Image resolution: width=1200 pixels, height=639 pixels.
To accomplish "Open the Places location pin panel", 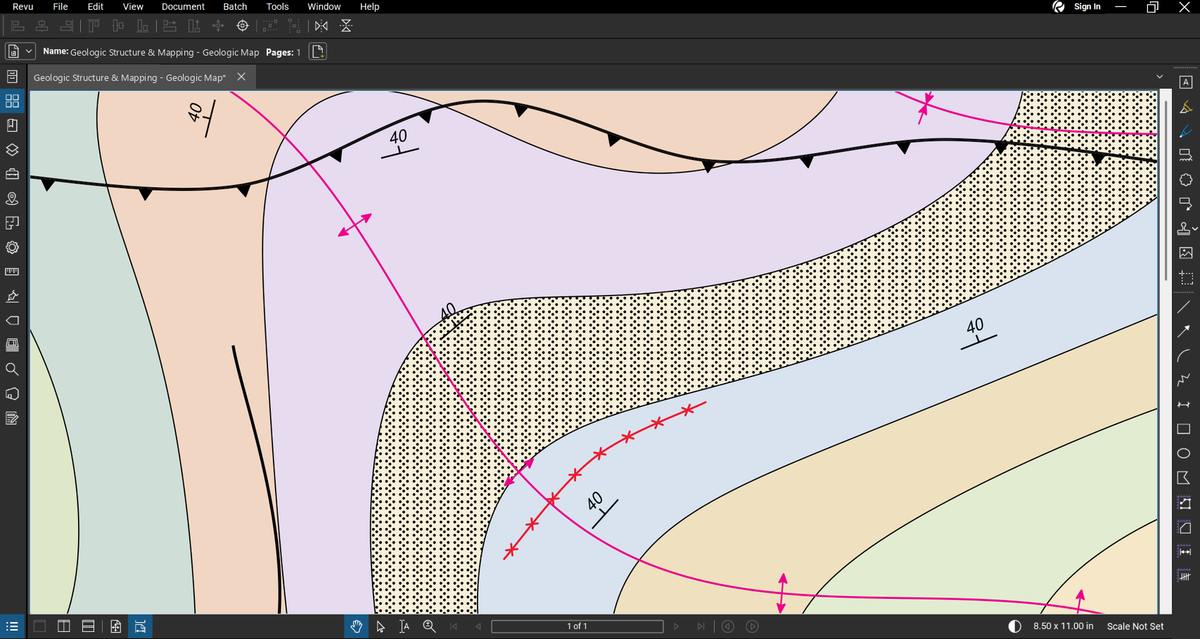I will [x=12, y=198].
